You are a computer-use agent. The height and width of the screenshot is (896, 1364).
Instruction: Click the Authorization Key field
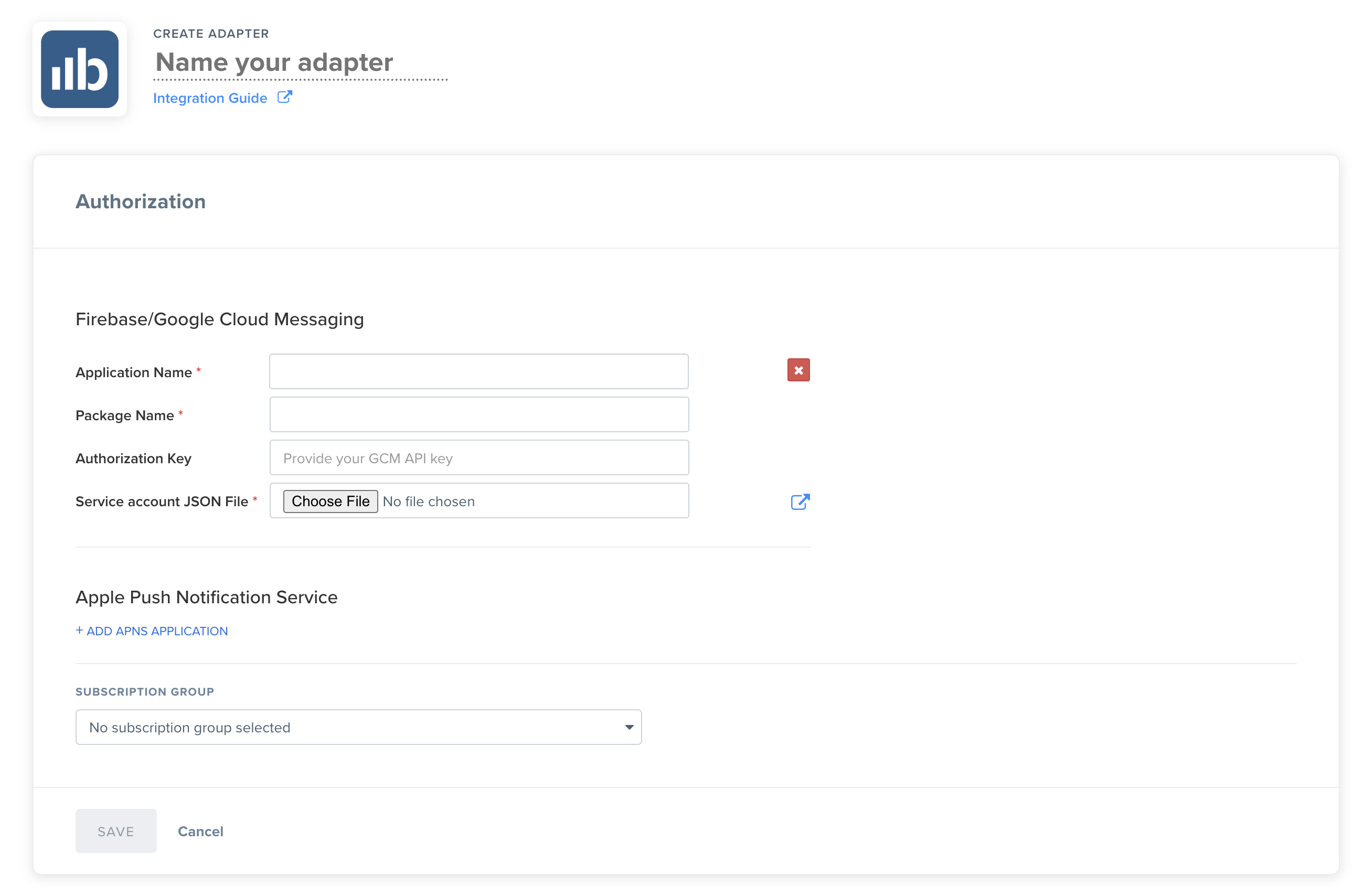tap(478, 458)
